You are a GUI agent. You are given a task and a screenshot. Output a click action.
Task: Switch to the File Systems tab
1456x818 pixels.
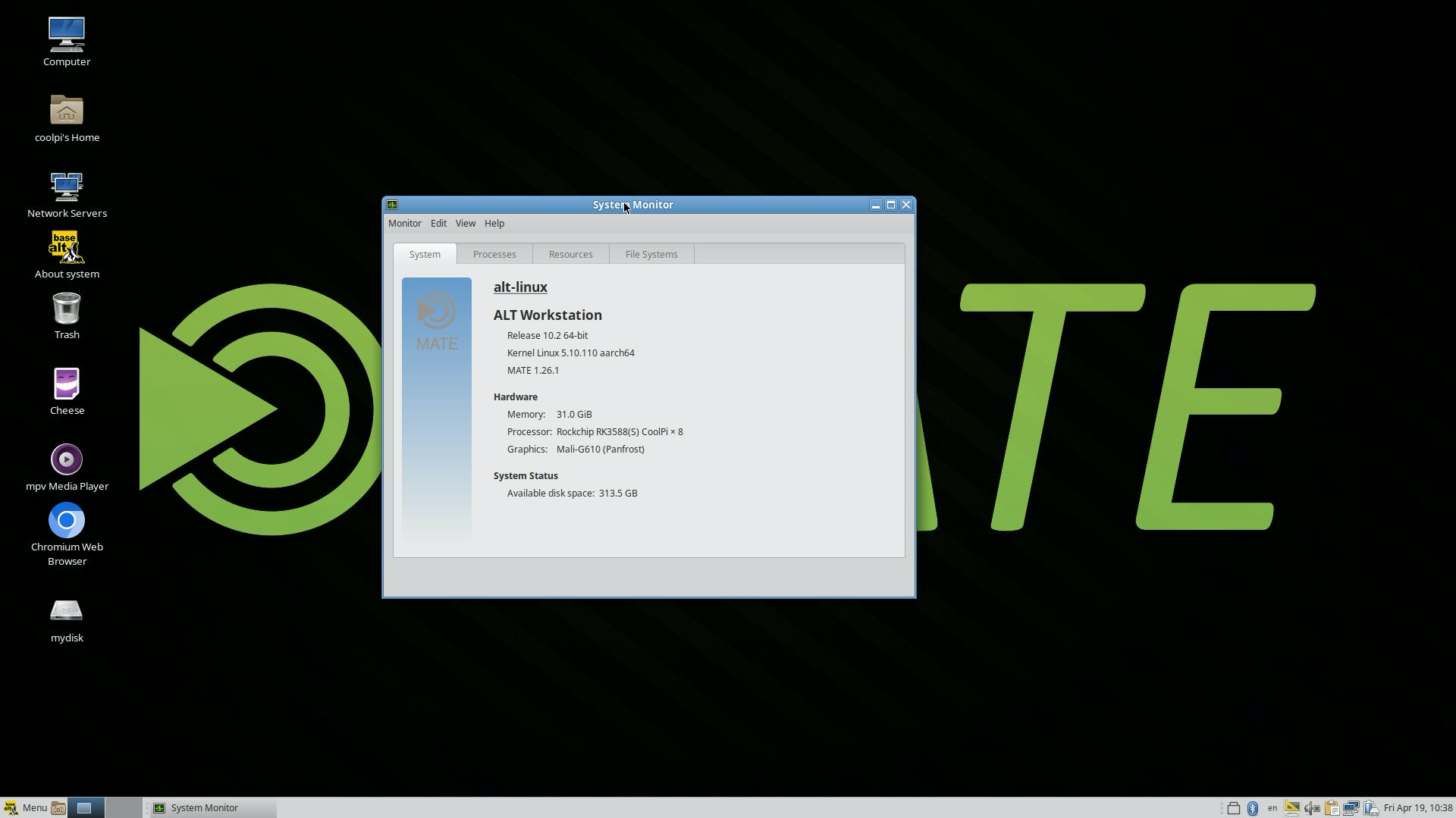click(x=651, y=254)
